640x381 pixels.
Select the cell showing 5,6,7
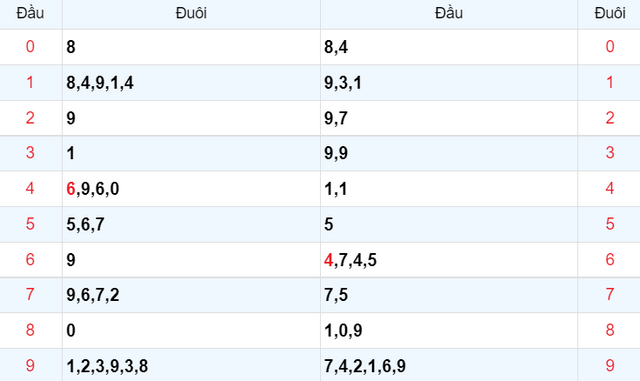[x=191, y=224]
